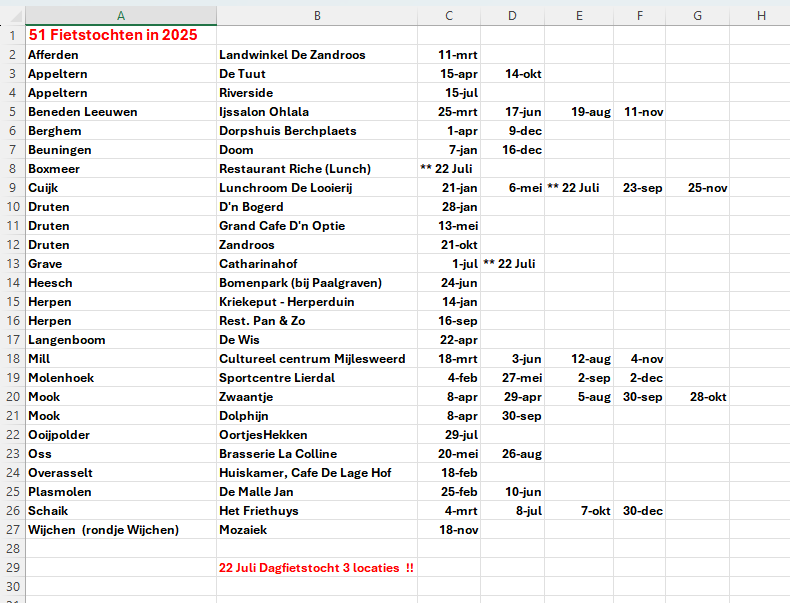
Task: Select column C header
Action: pos(449,16)
